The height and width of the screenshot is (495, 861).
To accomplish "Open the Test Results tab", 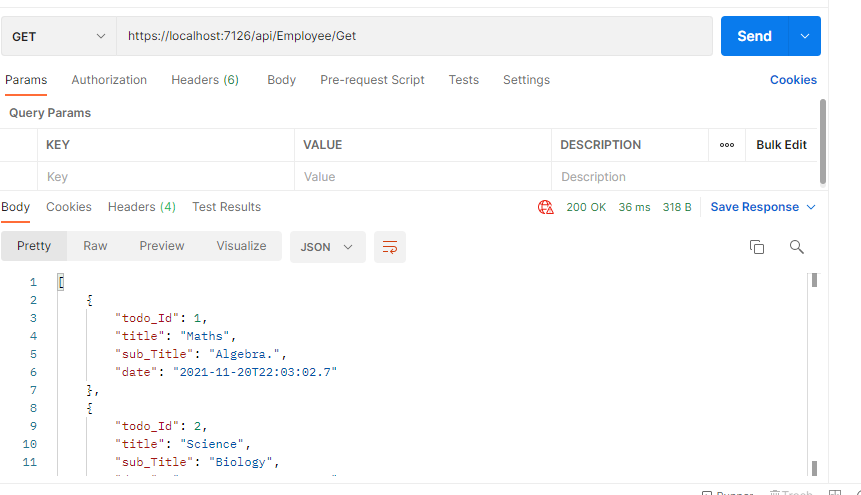I will click(226, 207).
